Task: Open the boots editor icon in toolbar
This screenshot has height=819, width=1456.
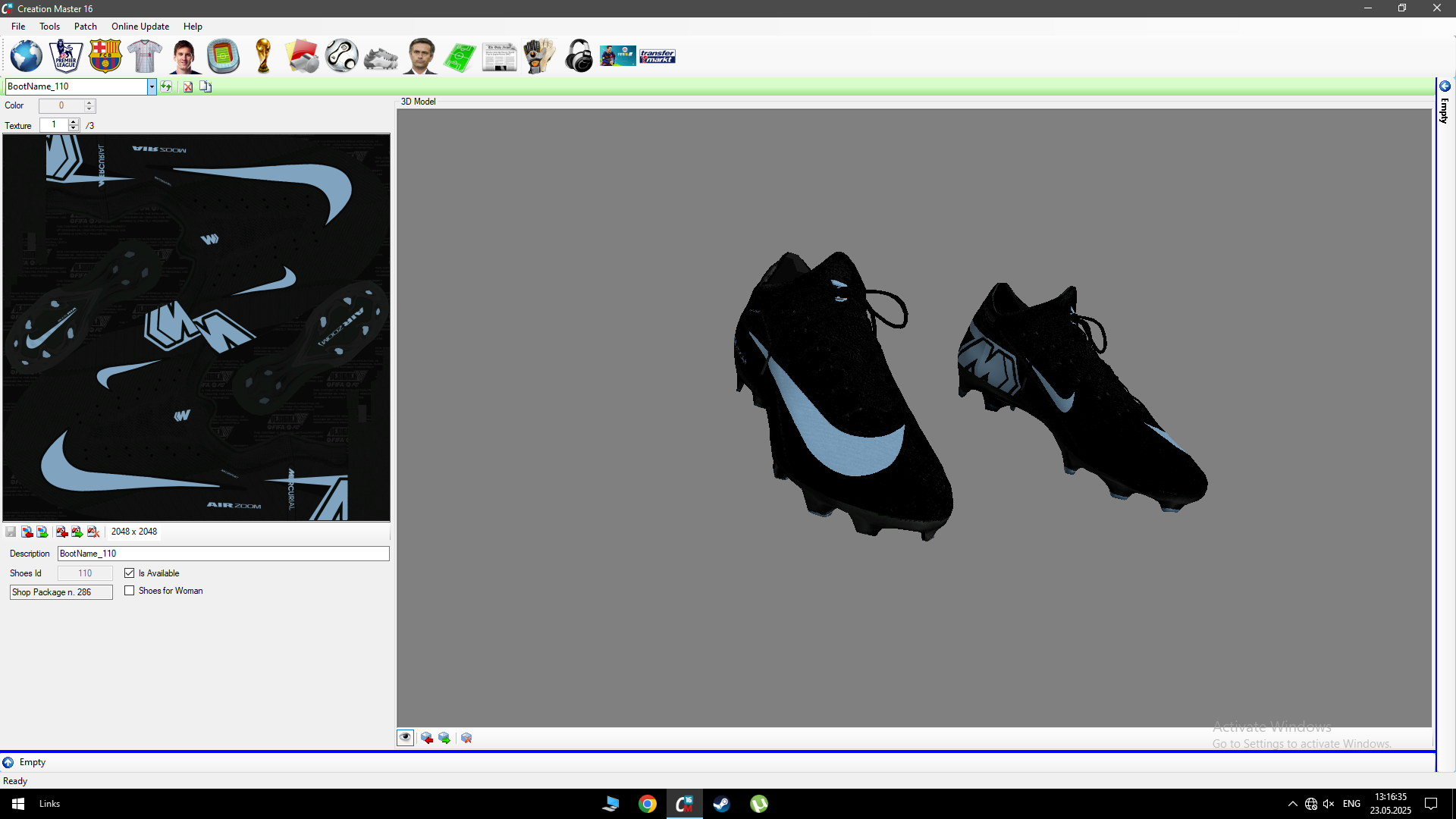Action: coord(381,58)
